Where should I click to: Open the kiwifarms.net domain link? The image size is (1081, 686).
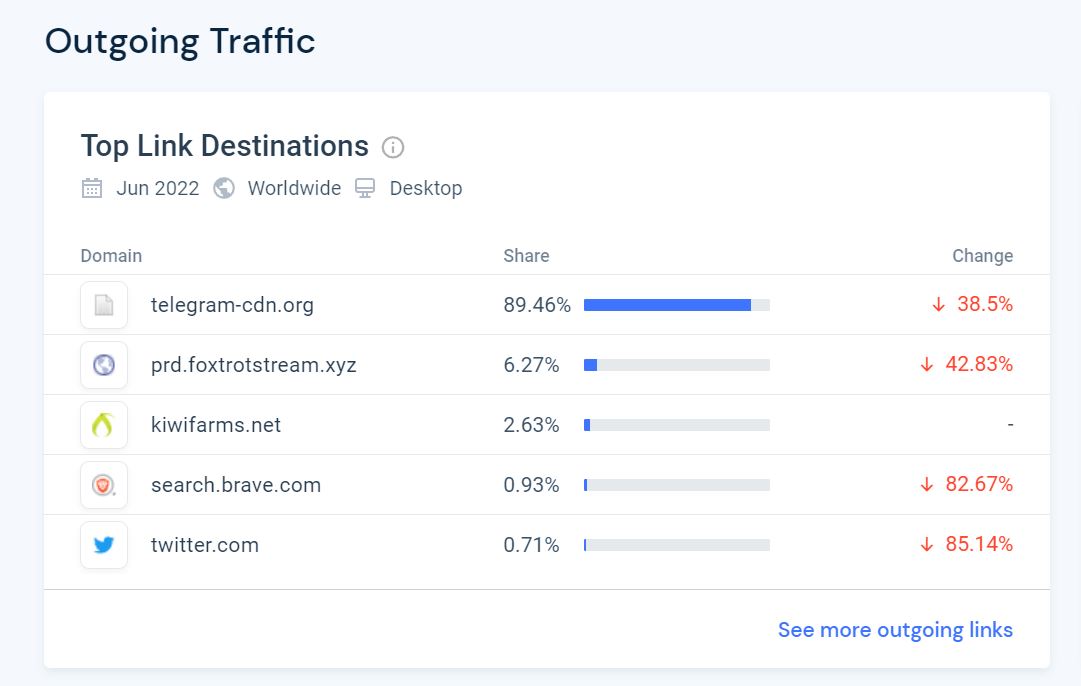(216, 425)
